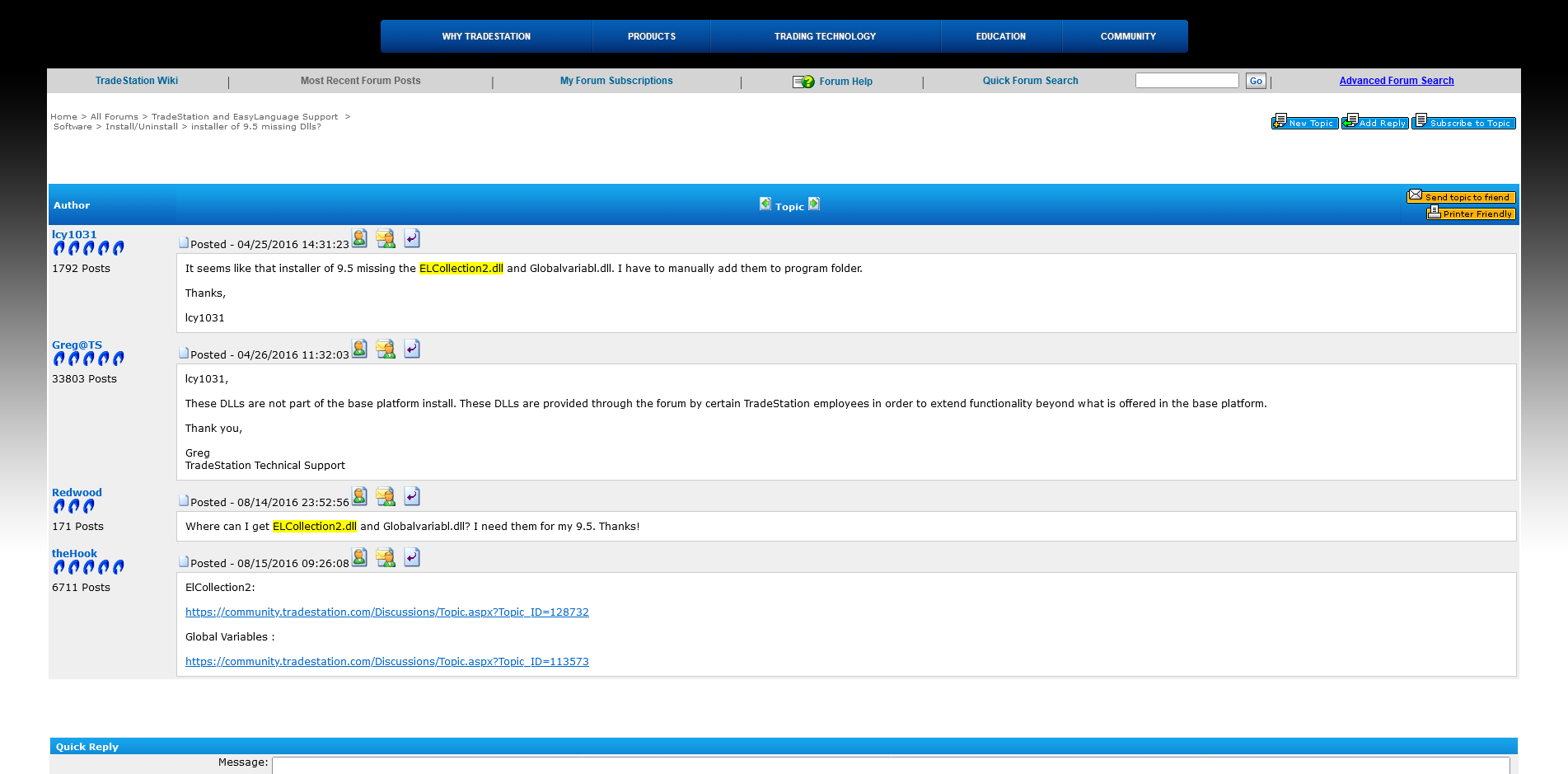Send topic to friend
The width and height of the screenshot is (1568, 774).
tap(1461, 196)
